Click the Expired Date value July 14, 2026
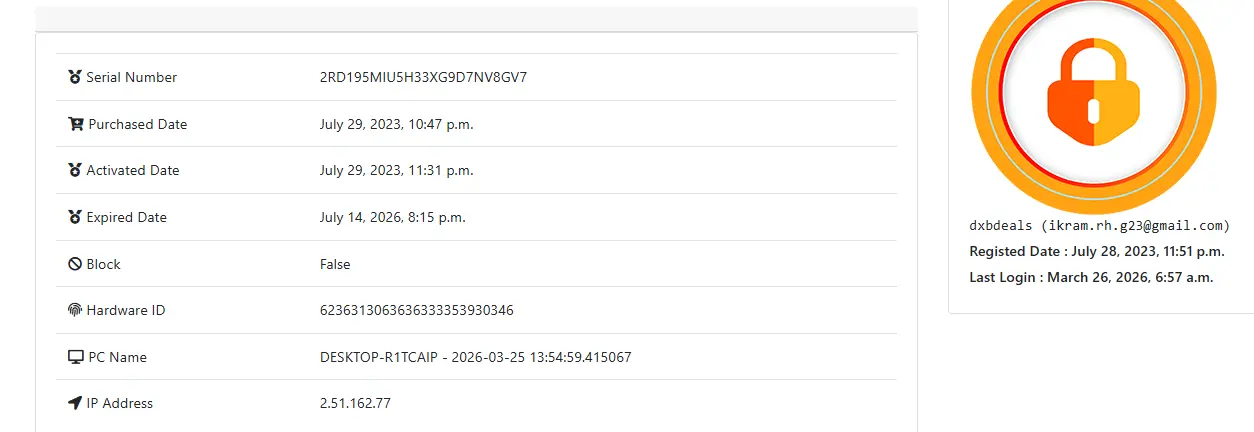The height and width of the screenshot is (432, 1254). coord(393,217)
